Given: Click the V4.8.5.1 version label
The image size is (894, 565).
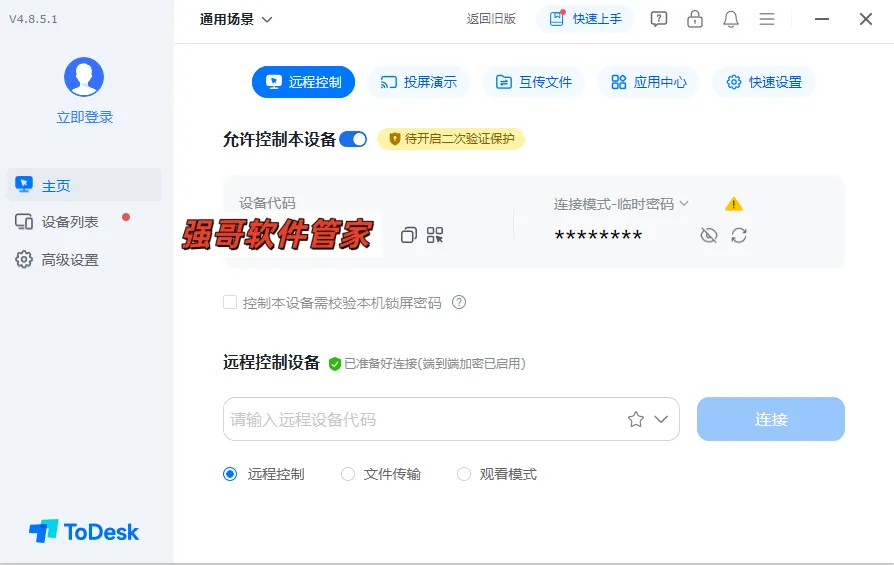Looking at the screenshot, I should point(33,19).
